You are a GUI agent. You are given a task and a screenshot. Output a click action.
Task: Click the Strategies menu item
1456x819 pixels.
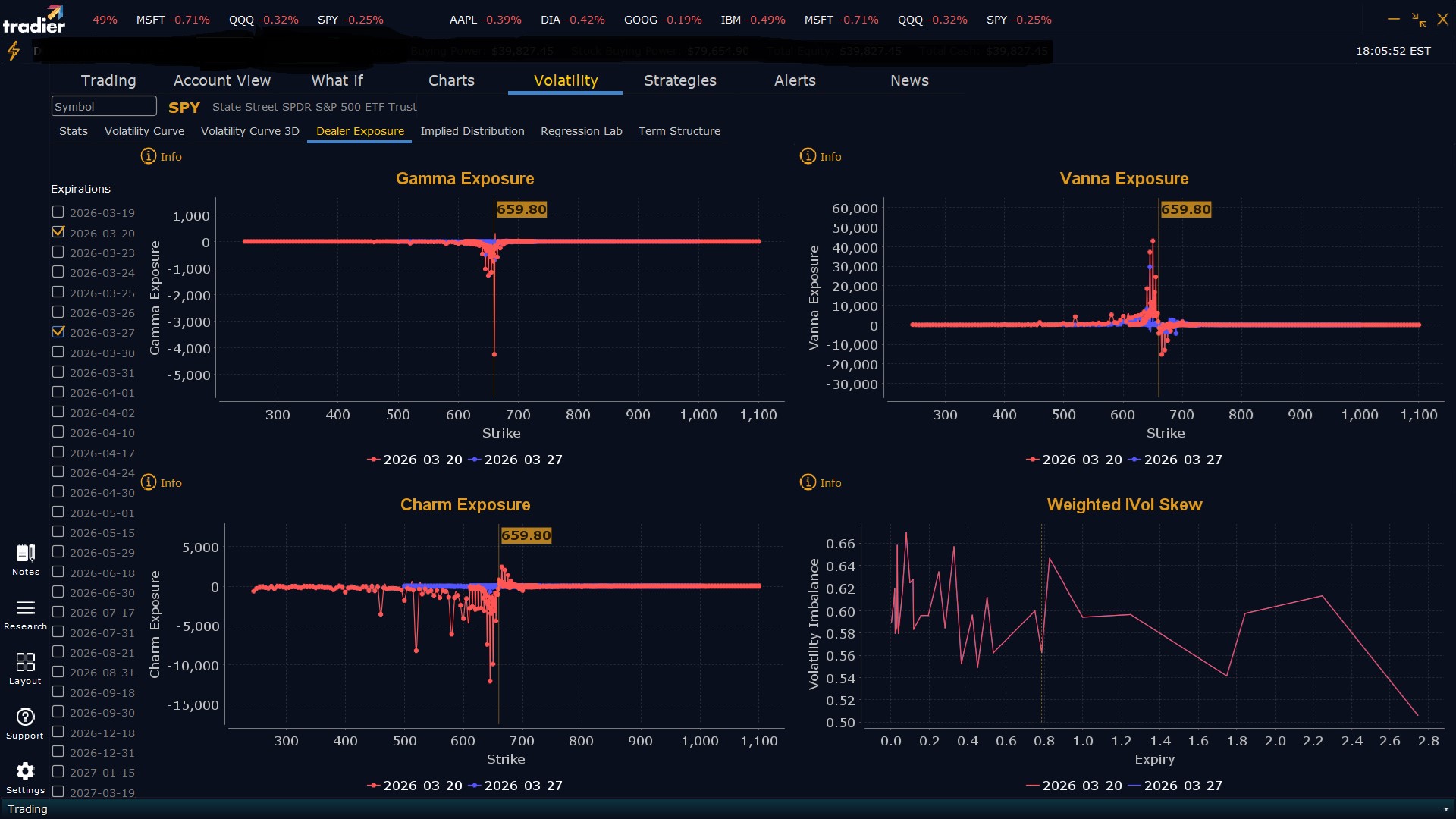(679, 80)
